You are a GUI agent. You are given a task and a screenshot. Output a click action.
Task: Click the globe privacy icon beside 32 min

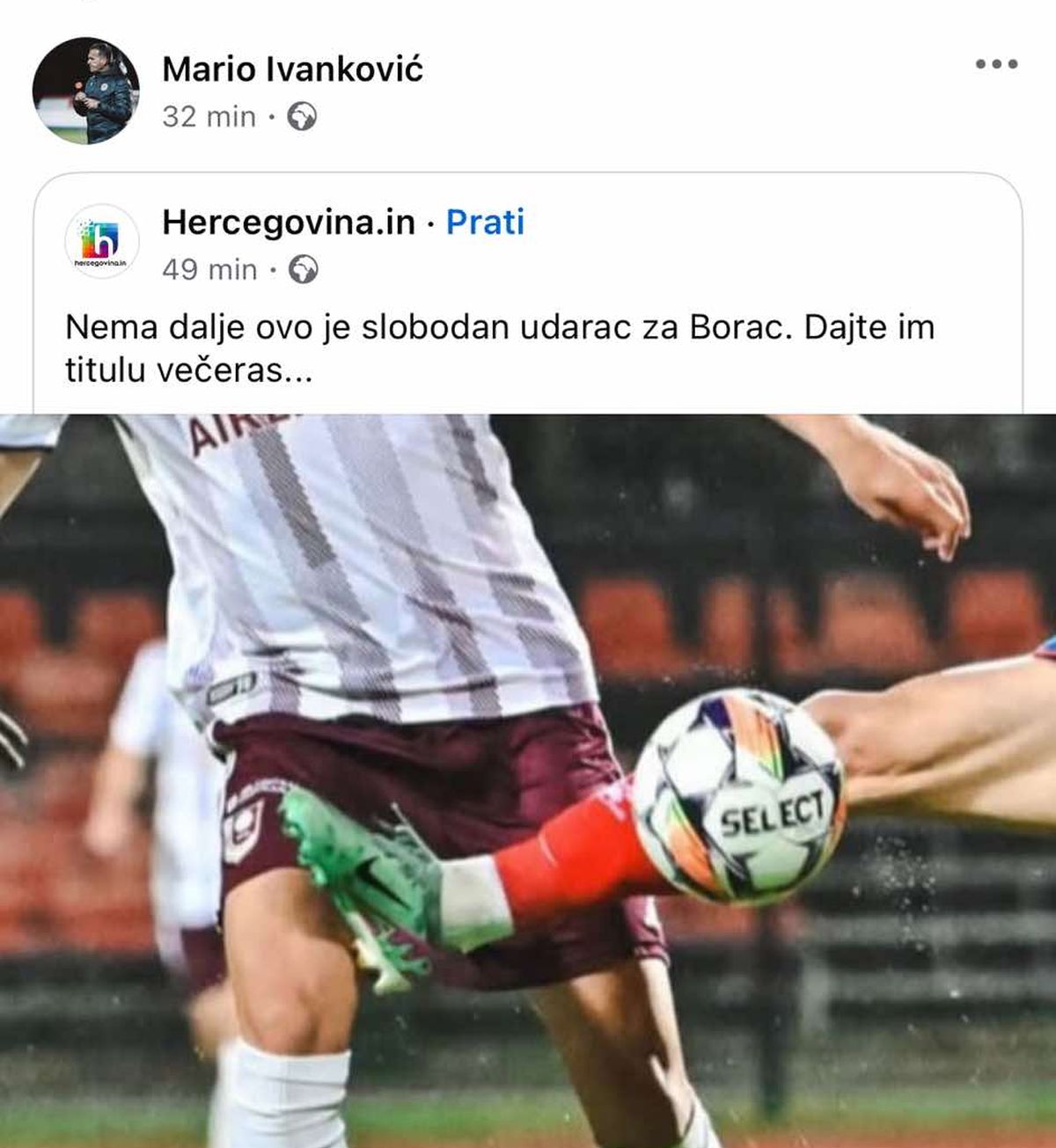coord(302,116)
